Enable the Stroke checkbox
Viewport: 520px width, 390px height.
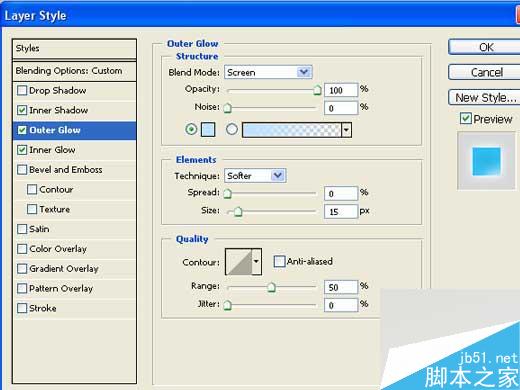coord(22,308)
